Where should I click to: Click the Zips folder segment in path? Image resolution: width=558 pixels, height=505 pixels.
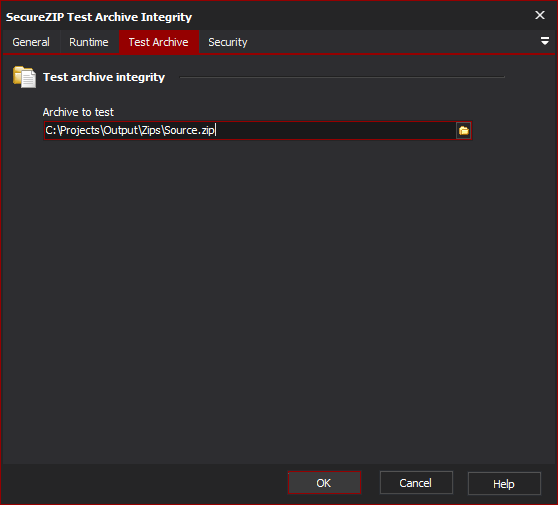(151, 130)
